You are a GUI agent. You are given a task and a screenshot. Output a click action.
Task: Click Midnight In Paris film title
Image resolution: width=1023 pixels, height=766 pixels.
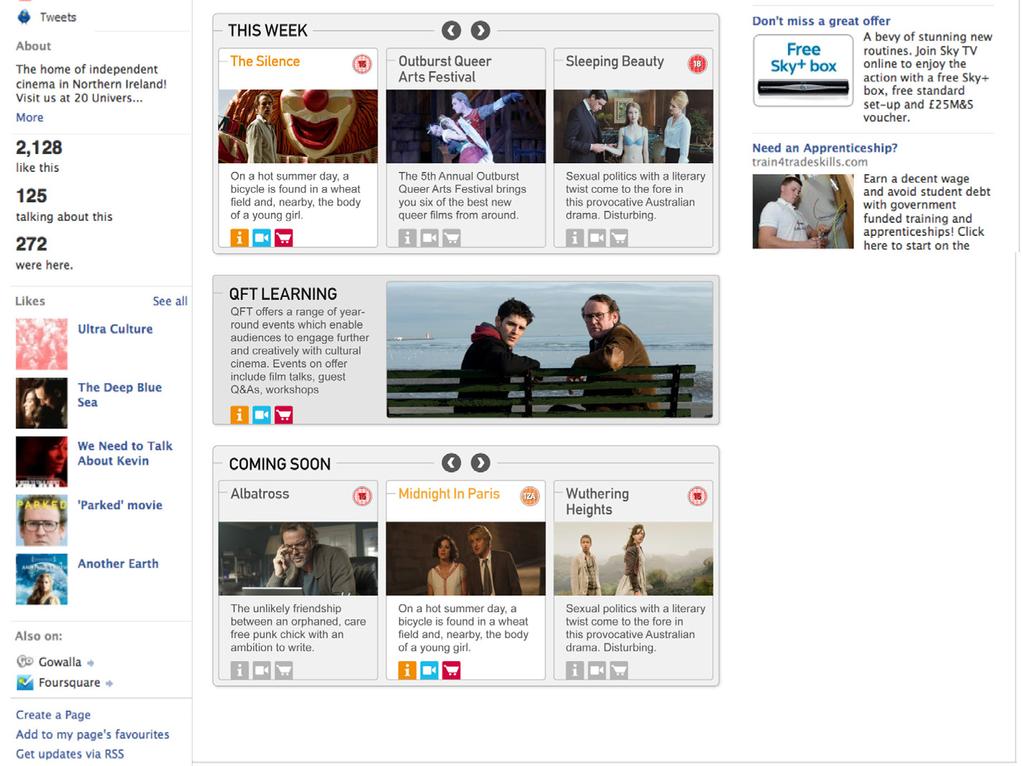pos(449,494)
